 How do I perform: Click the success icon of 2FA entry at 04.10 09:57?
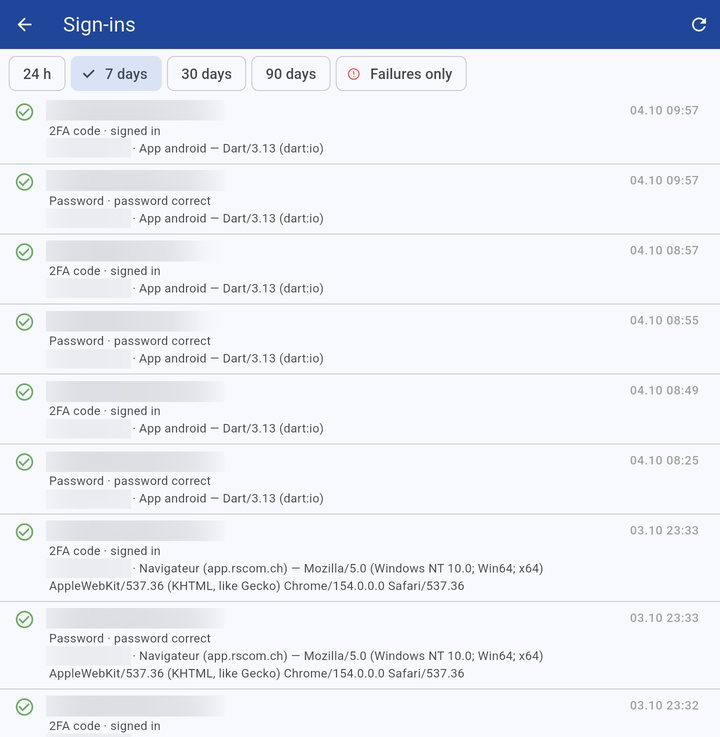coord(24,112)
